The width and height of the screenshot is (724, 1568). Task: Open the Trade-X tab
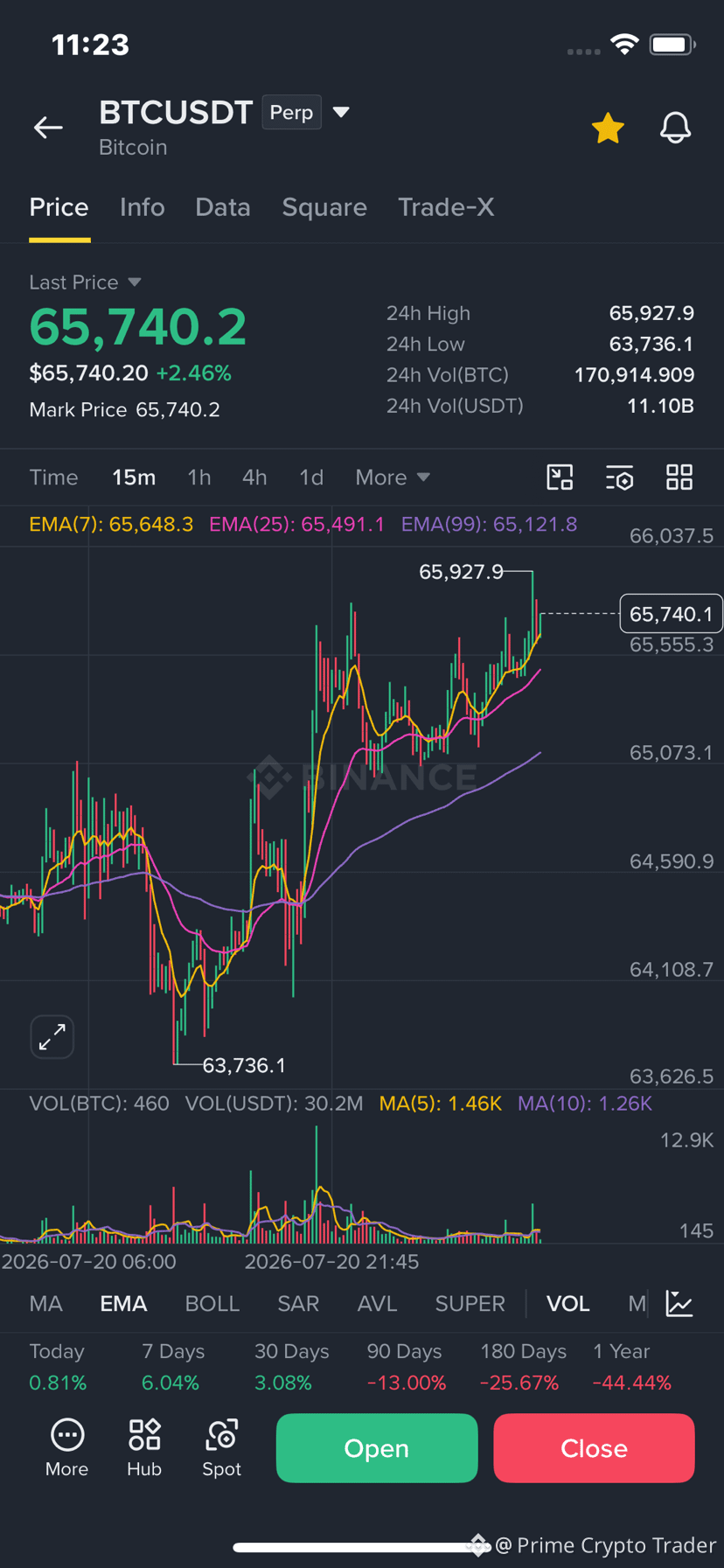tap(446, 207)
